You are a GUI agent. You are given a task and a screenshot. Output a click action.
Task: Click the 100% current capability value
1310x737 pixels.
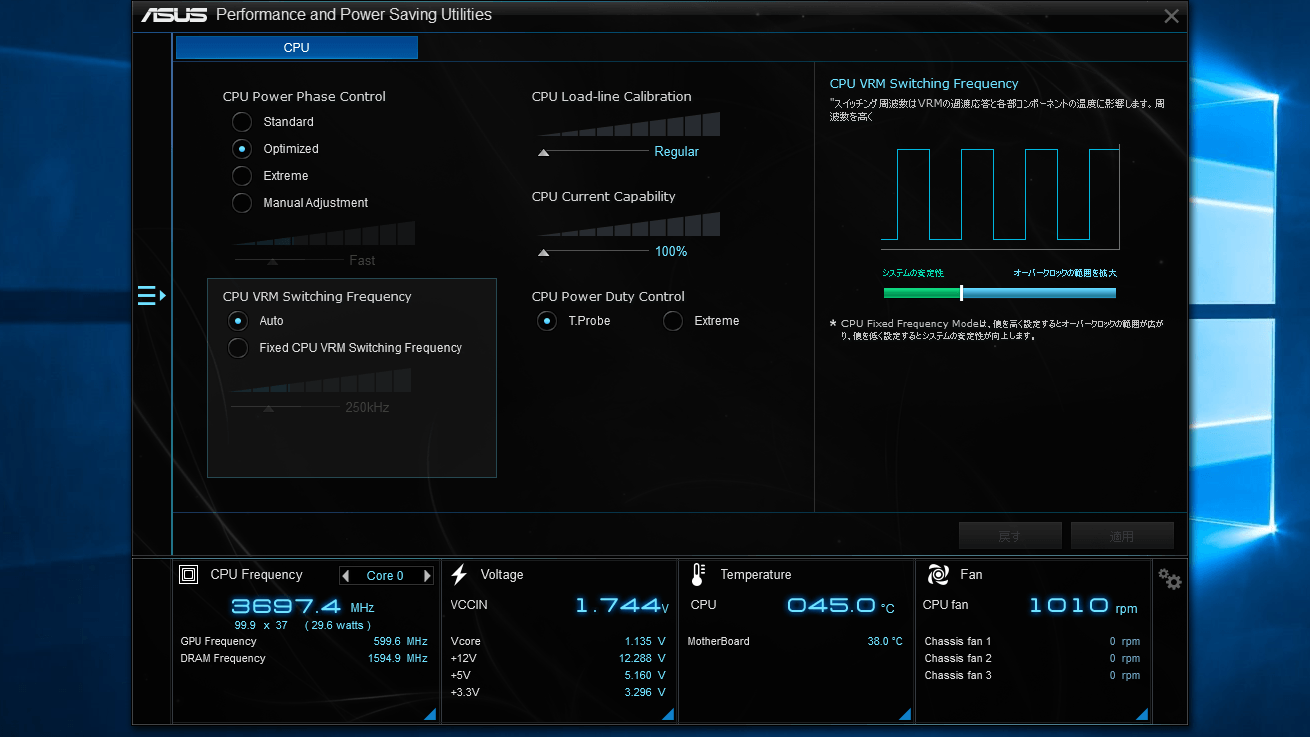[671, 252]
